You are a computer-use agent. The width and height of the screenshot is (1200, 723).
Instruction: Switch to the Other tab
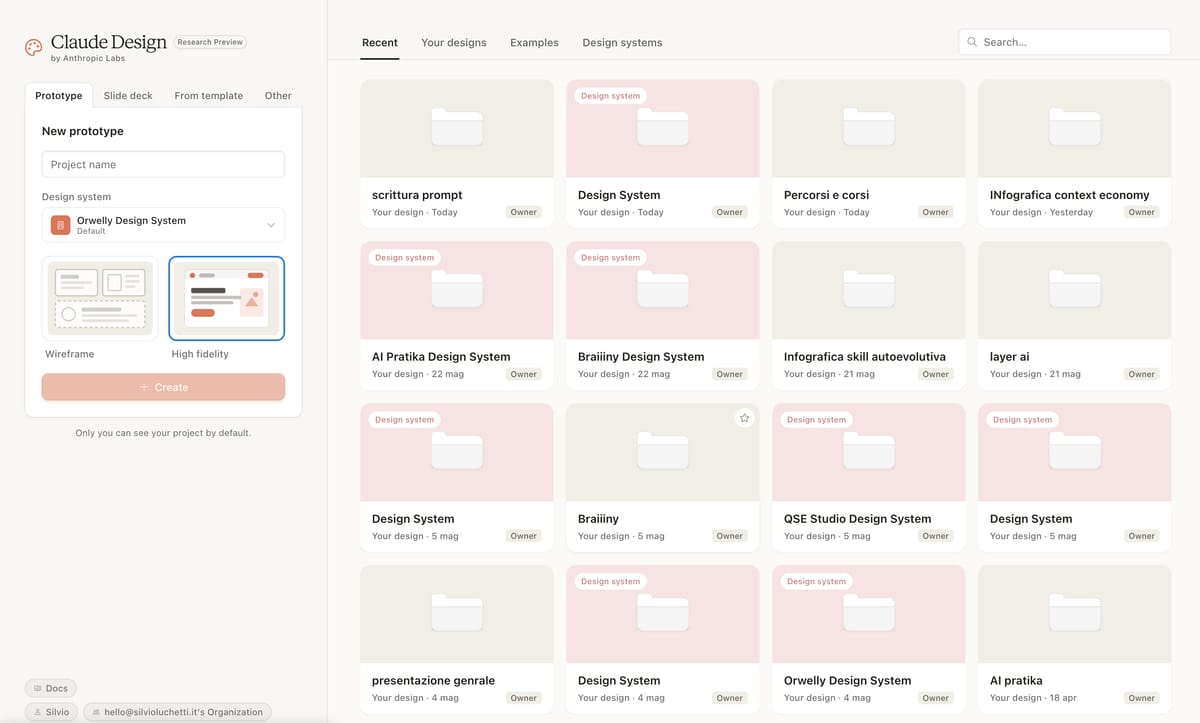pos(278,96)
